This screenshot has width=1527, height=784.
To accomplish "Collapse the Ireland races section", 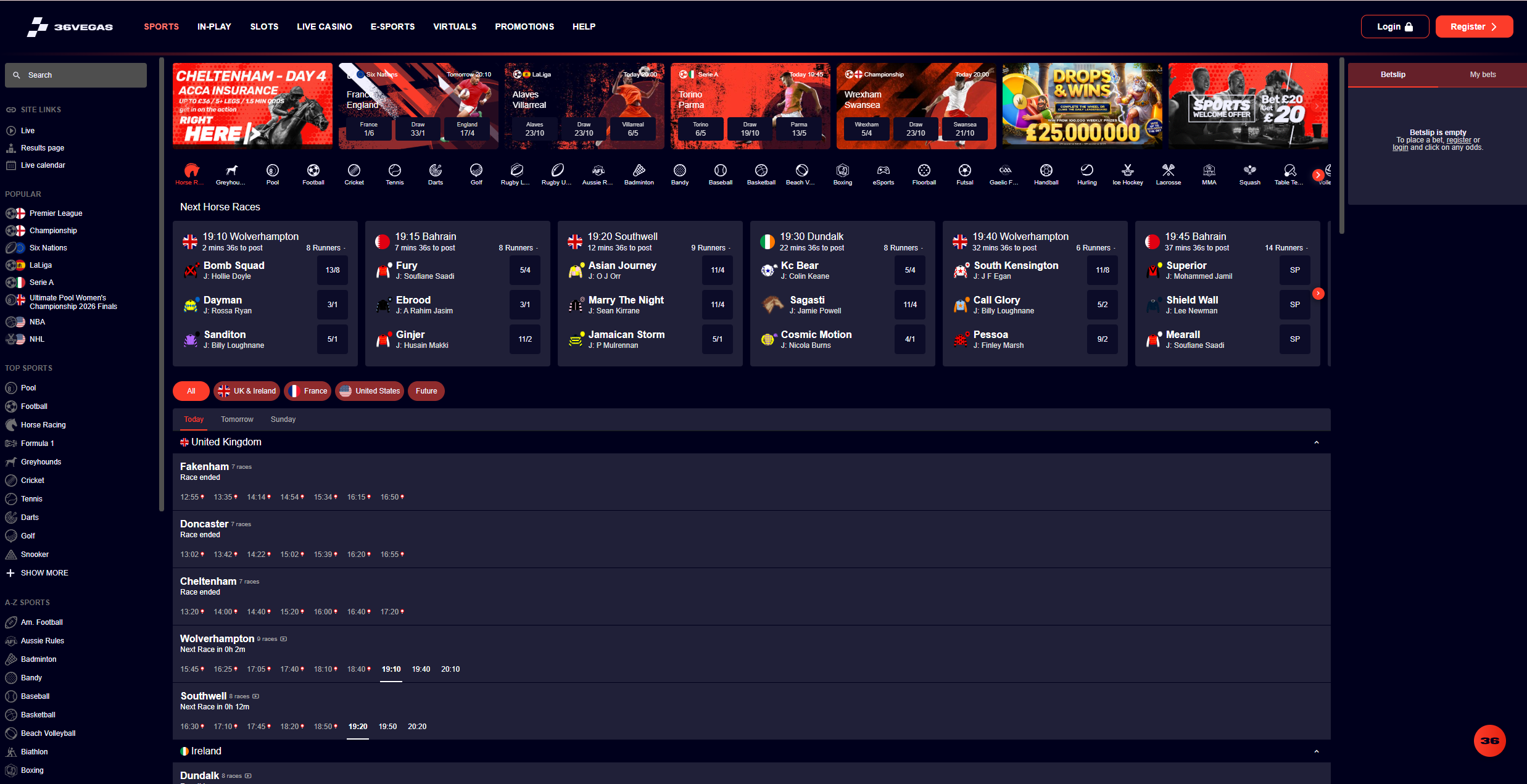I will 1317,751.
